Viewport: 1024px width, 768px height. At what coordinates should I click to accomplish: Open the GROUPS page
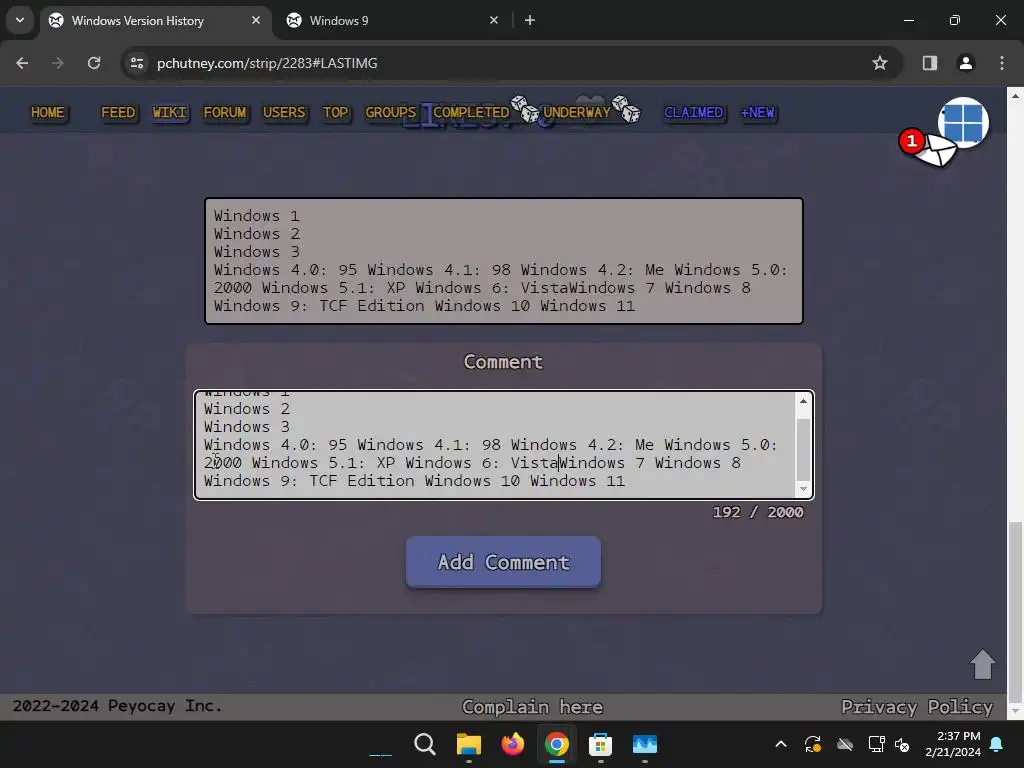point(390,112)
